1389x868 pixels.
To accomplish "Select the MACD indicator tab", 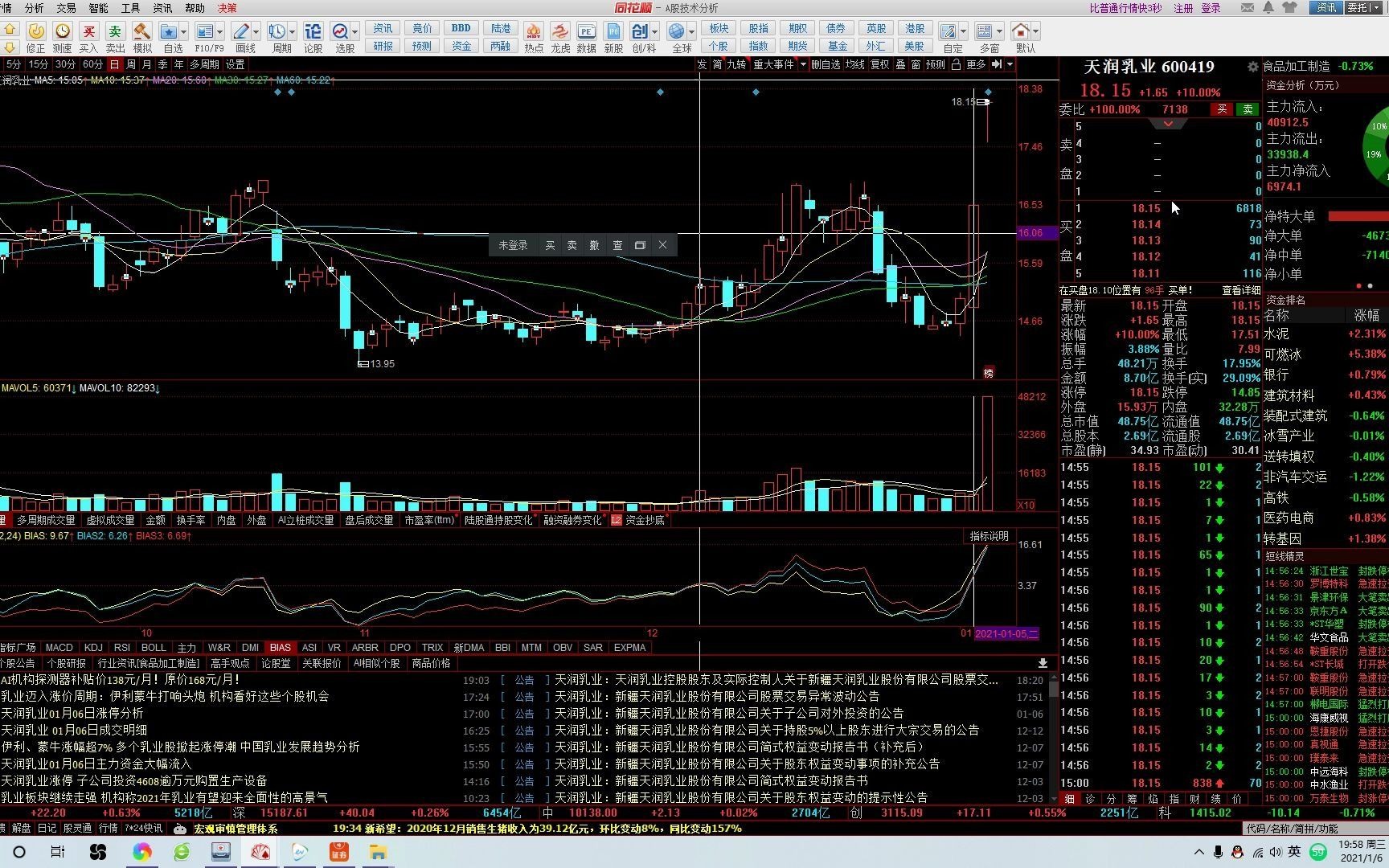I will point(59,648).
